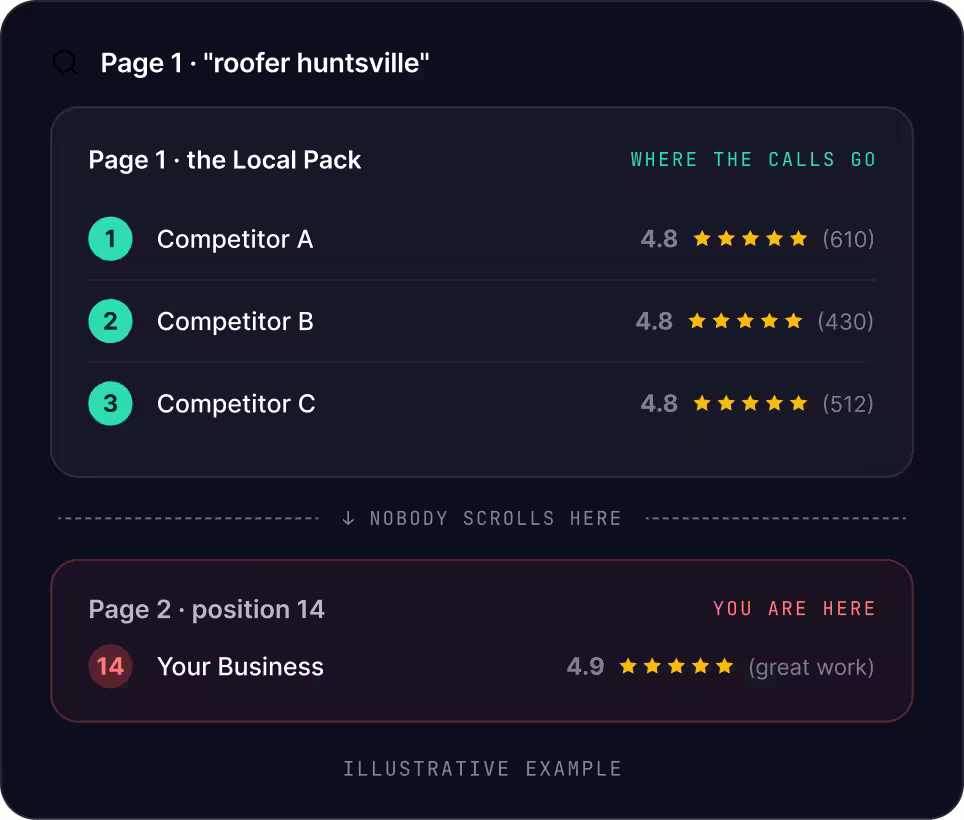The image size is (964, 820).
Task: Click Your Business star rating
Action: coord(676,666)
